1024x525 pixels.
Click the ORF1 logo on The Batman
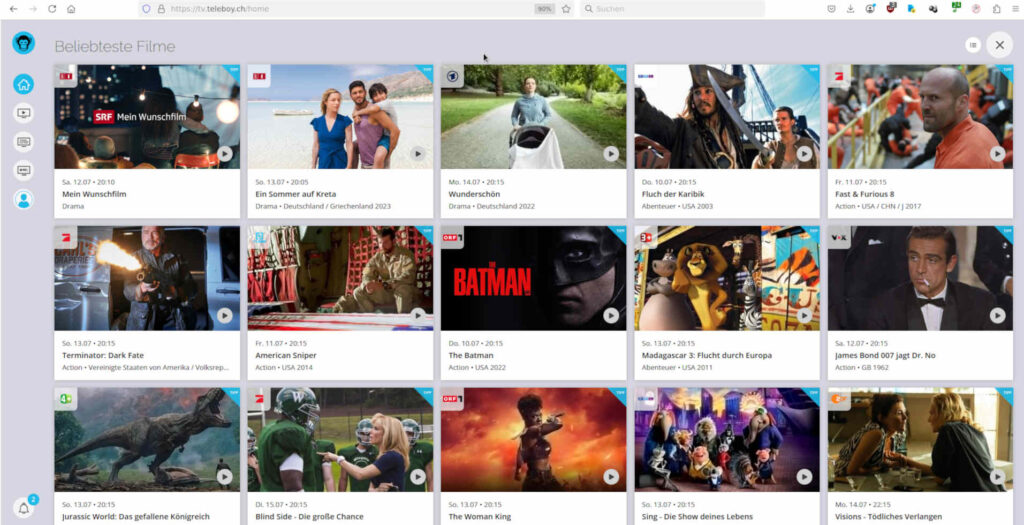tap(452, 237)
